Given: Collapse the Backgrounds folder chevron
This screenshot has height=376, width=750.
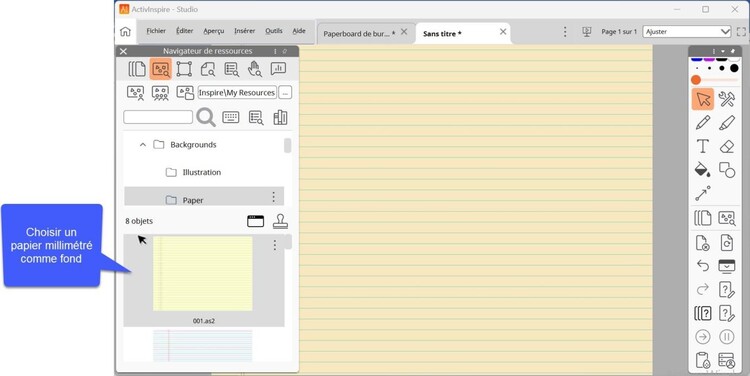Looking at the screenshot, I should (143, 144).
